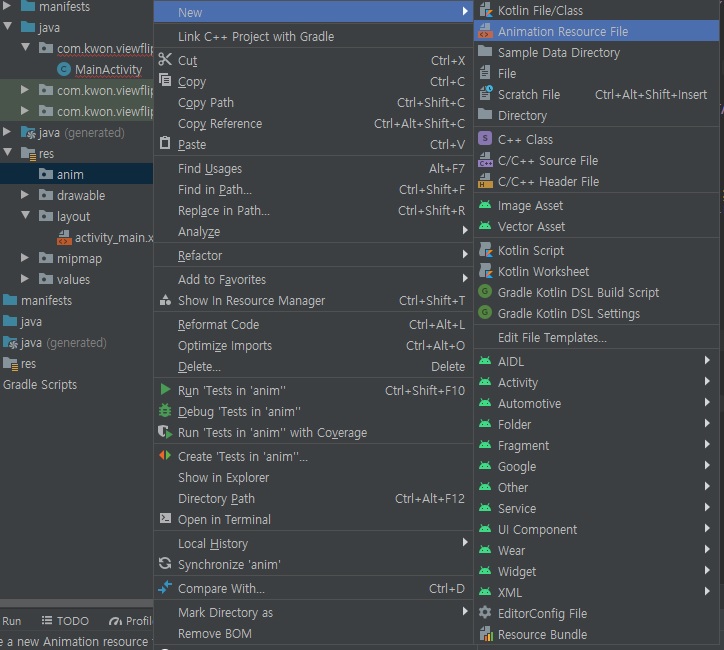Choose Show in Explorer
The height and width of the screenshot is (650, 724).
click(314, 477)
